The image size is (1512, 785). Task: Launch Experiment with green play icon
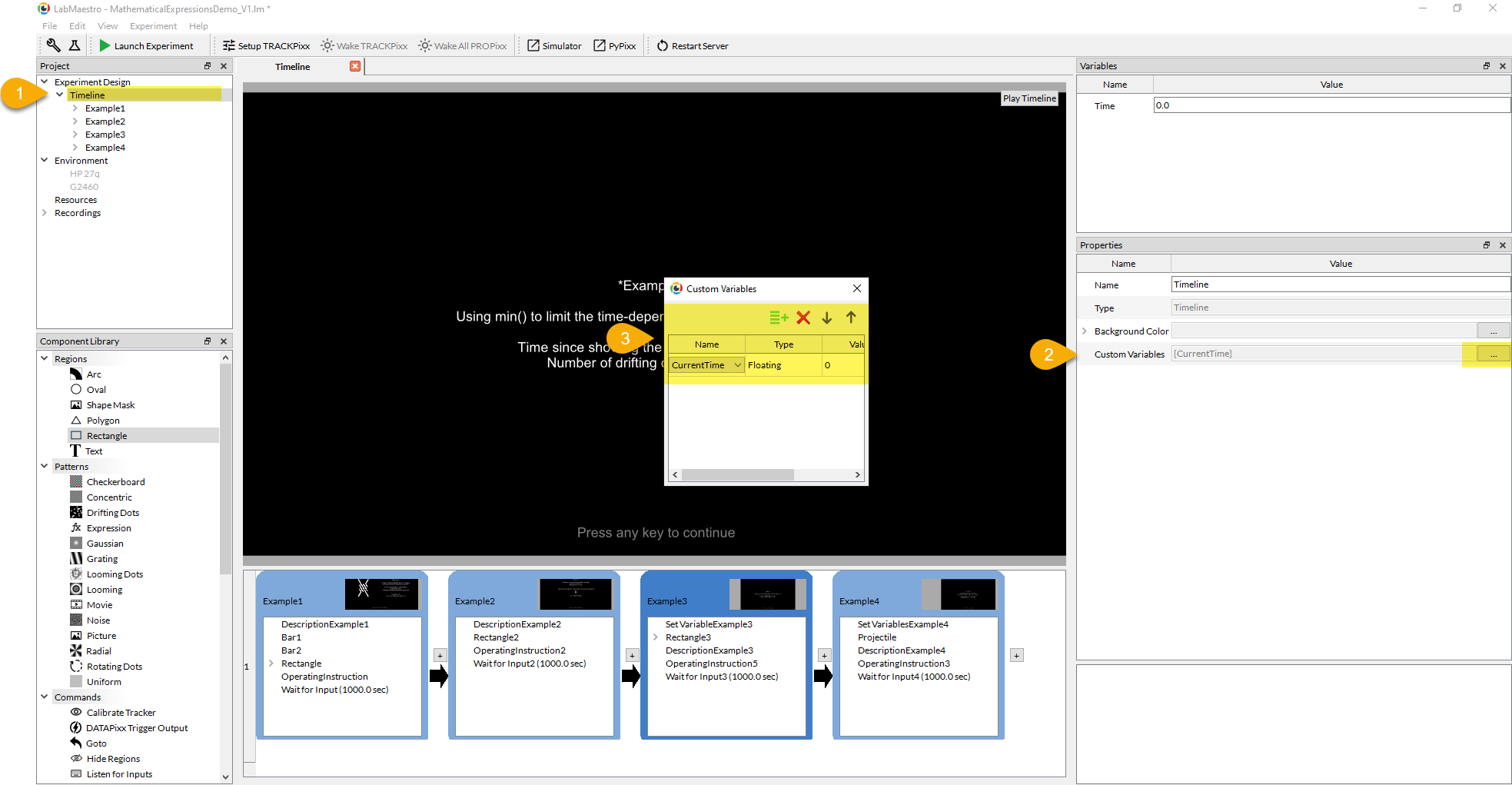pyautogui.click(x=146, y=46)
